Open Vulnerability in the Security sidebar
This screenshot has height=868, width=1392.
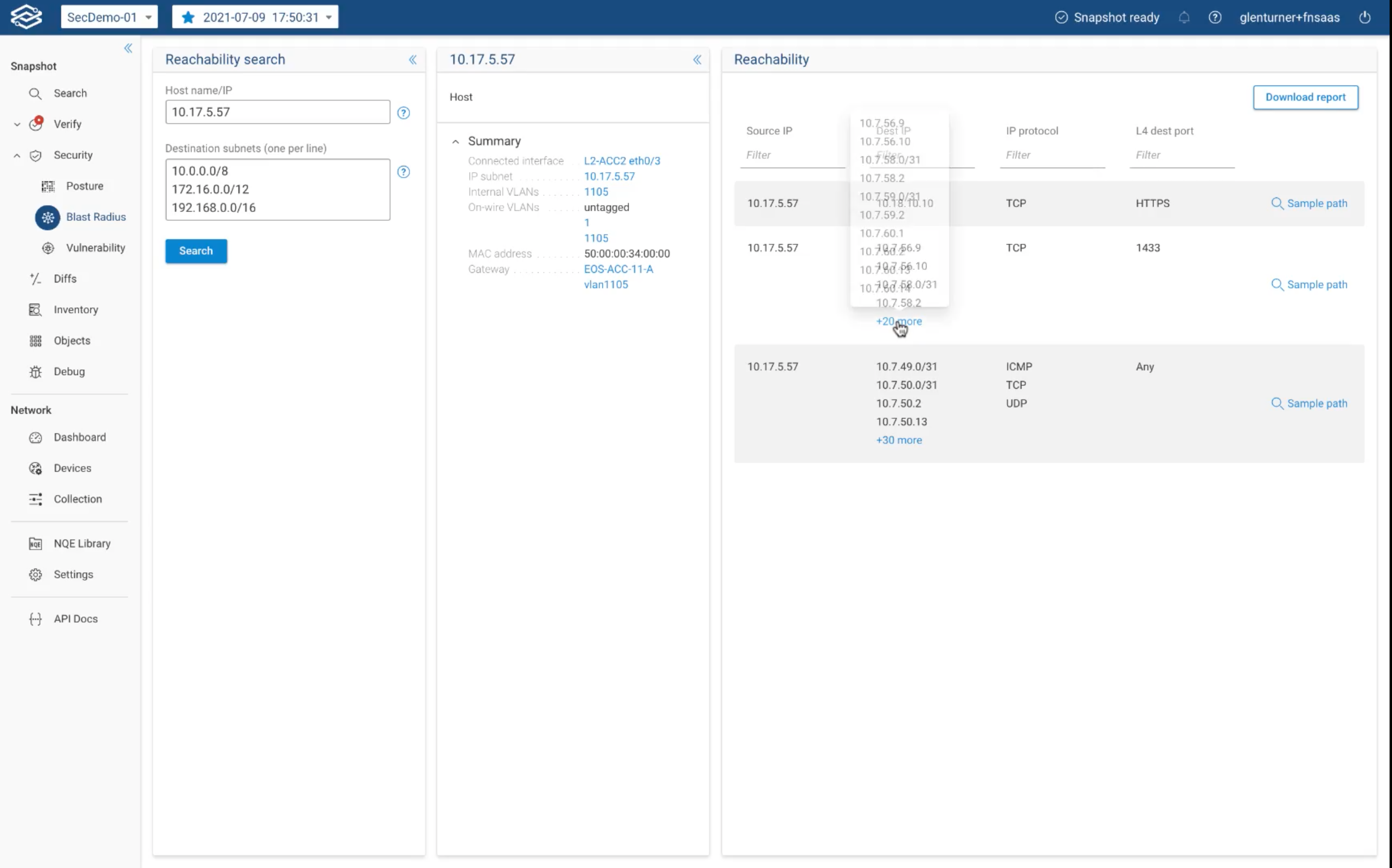(x=95, y=248)
